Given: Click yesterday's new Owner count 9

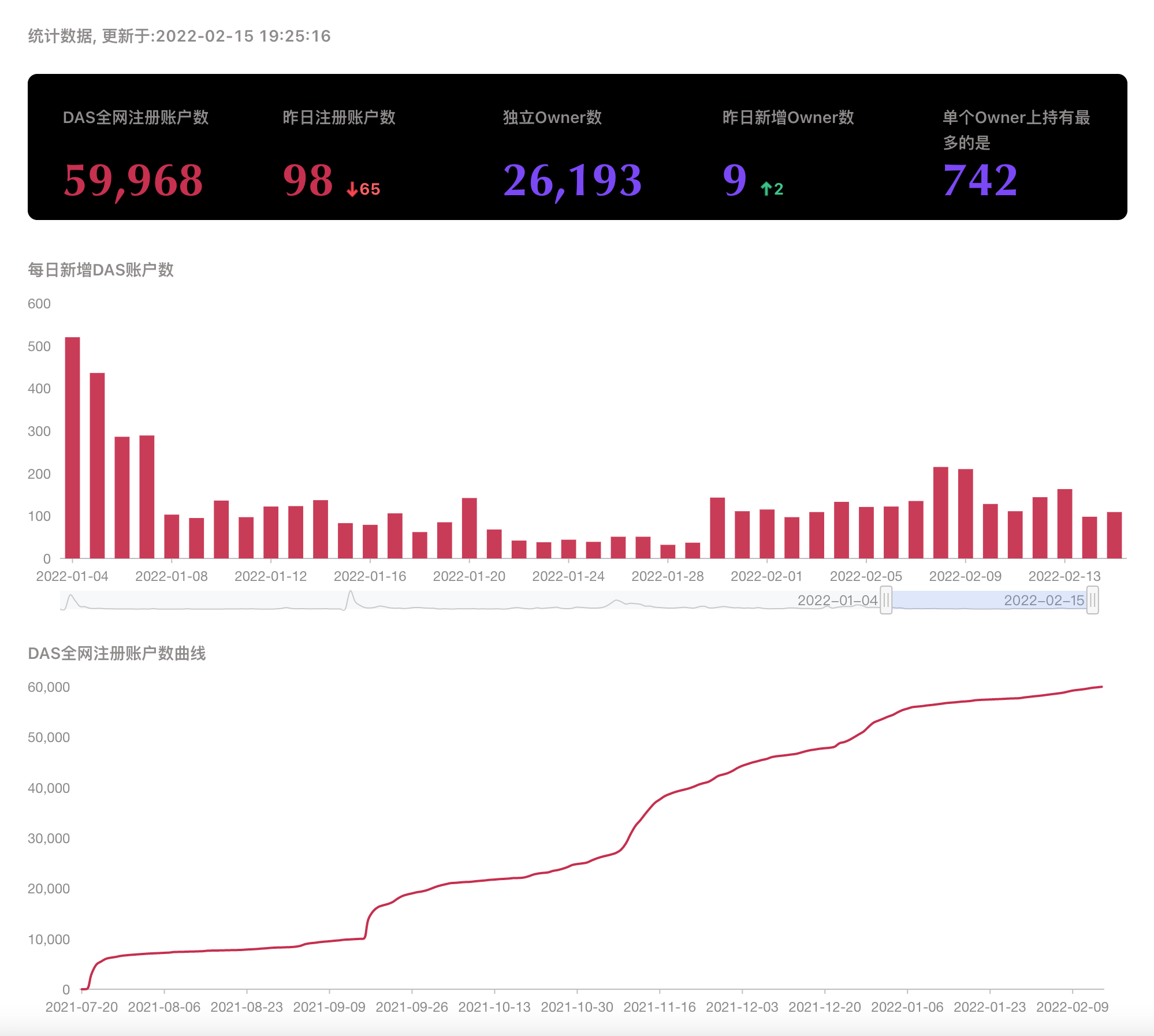Looking at the screenshot, I should 735,181.
